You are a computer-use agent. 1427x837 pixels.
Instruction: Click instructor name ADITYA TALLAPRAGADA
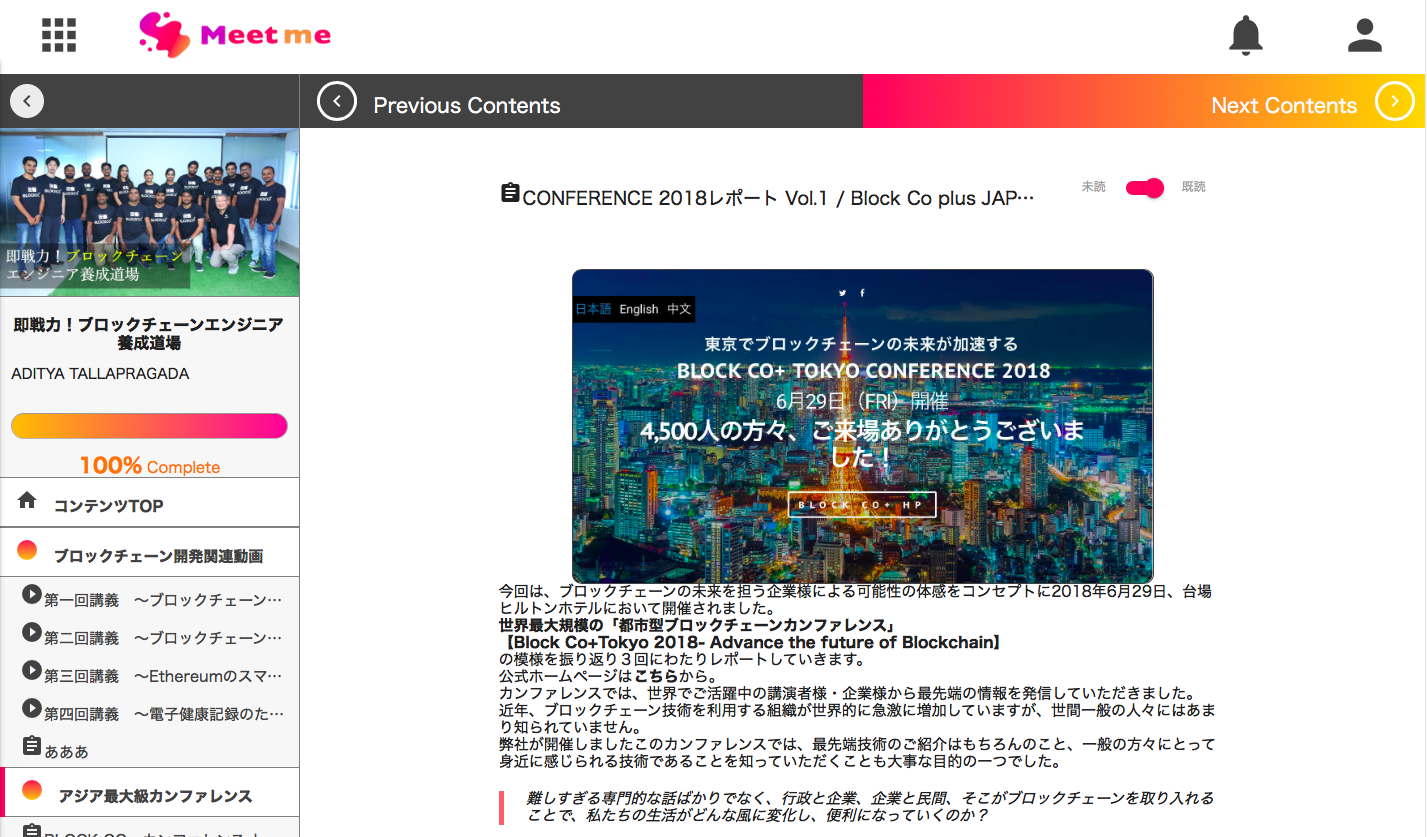[100, 374]
